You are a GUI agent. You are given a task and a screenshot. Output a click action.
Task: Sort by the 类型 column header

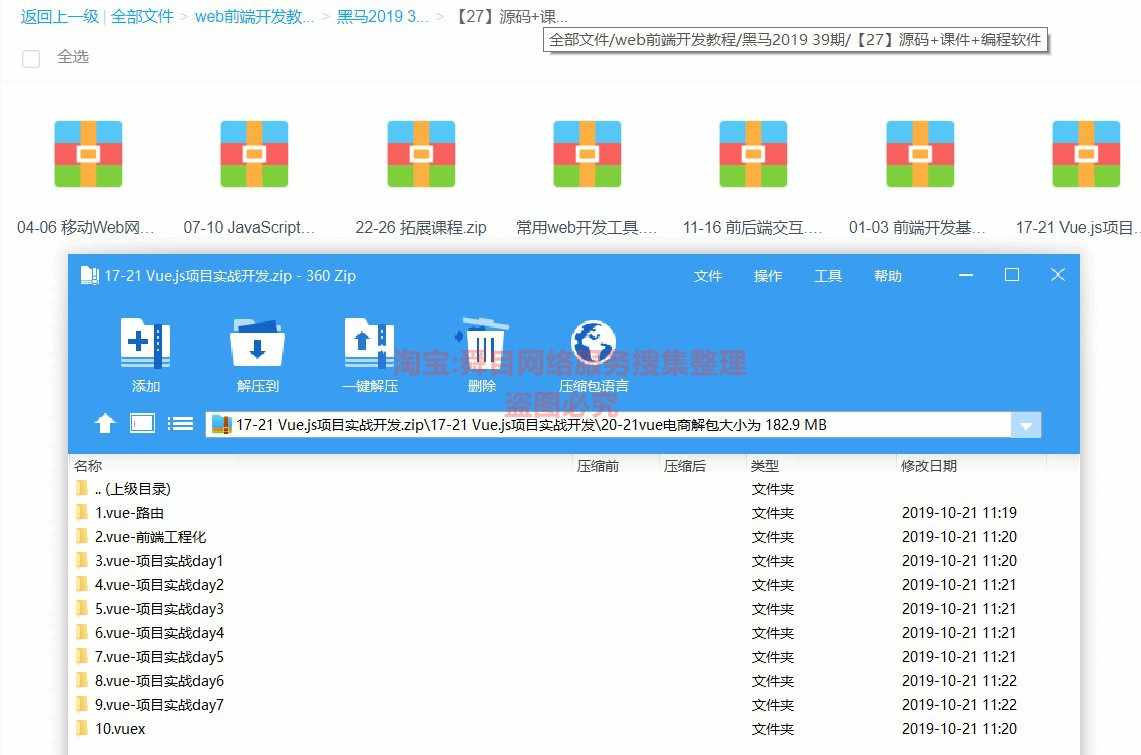click(x=765, y=466)
